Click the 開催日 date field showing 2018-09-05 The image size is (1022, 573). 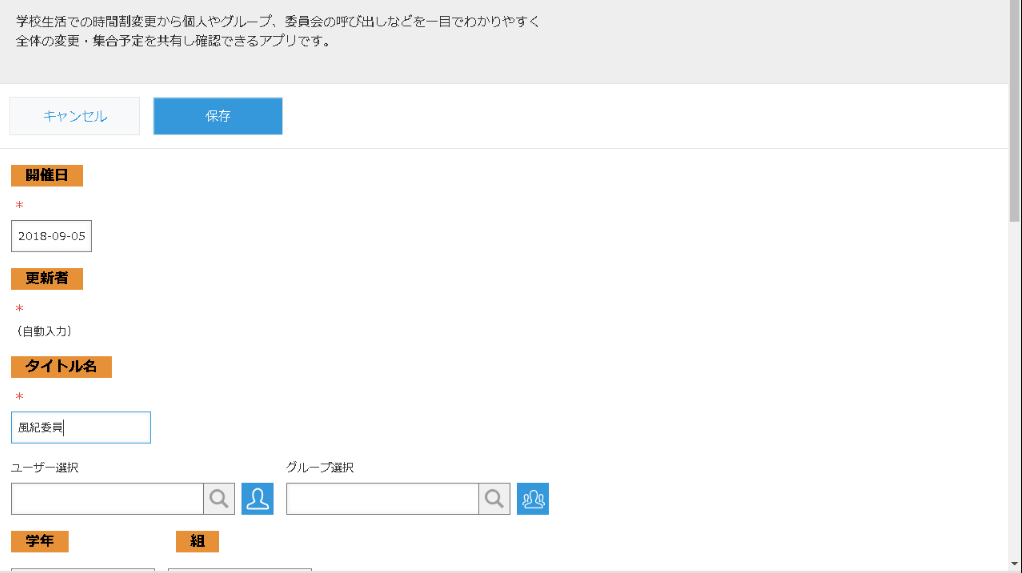(51, 236)
